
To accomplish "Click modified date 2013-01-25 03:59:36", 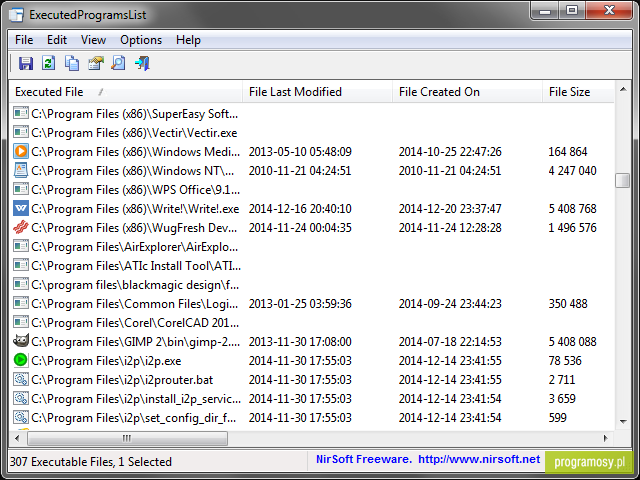I will pos(300,304).
